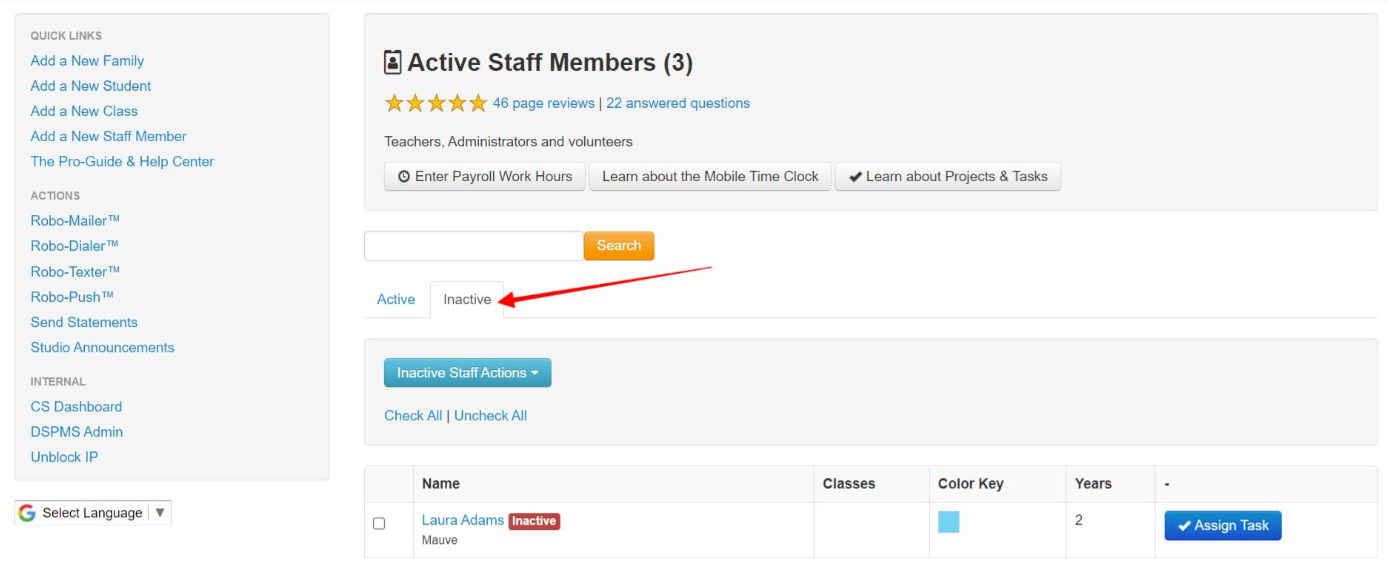
Task: Click Laura Adams light blue color key
Action: coord(948,522)
